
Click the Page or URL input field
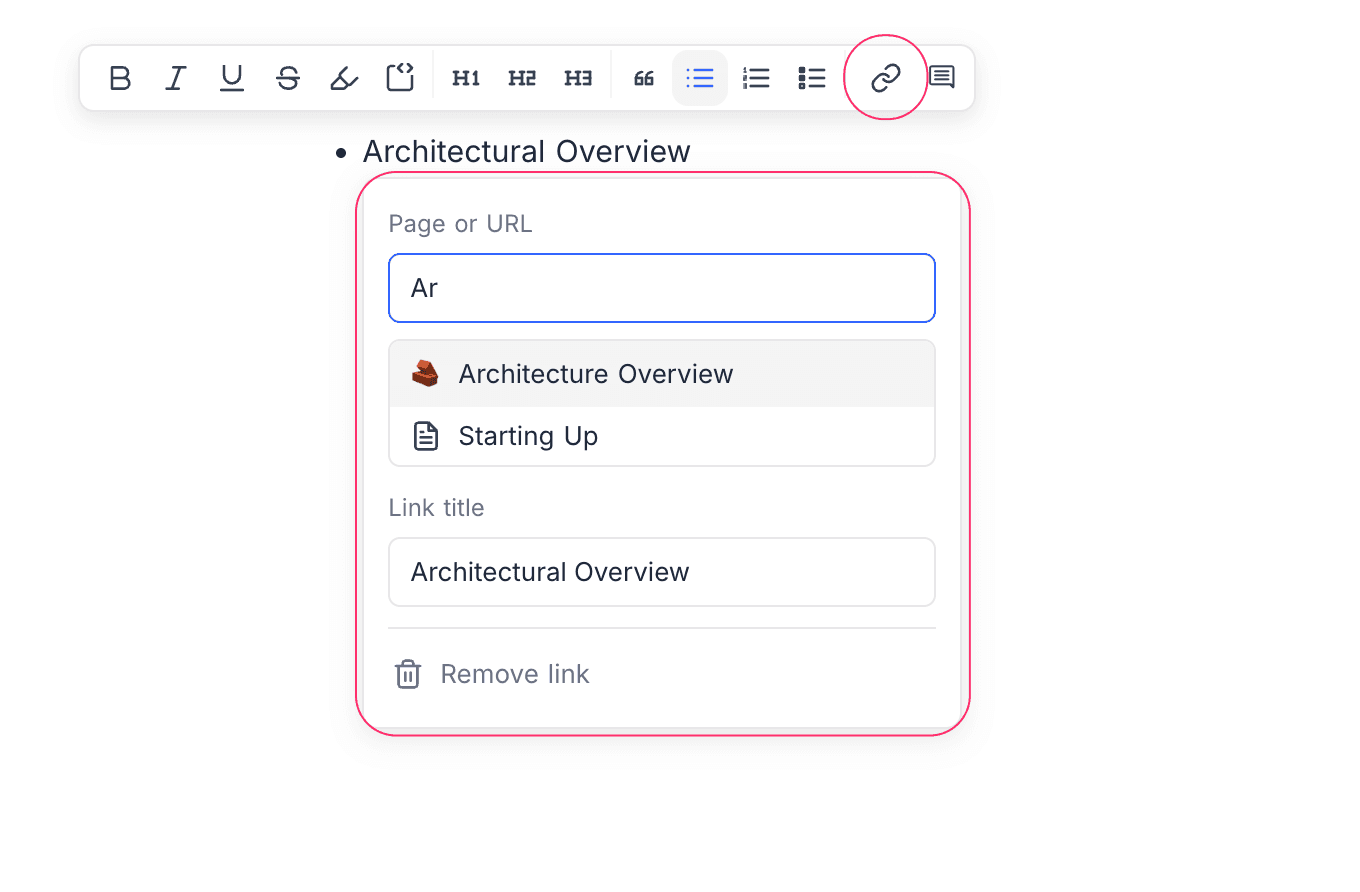click(661, 288)
